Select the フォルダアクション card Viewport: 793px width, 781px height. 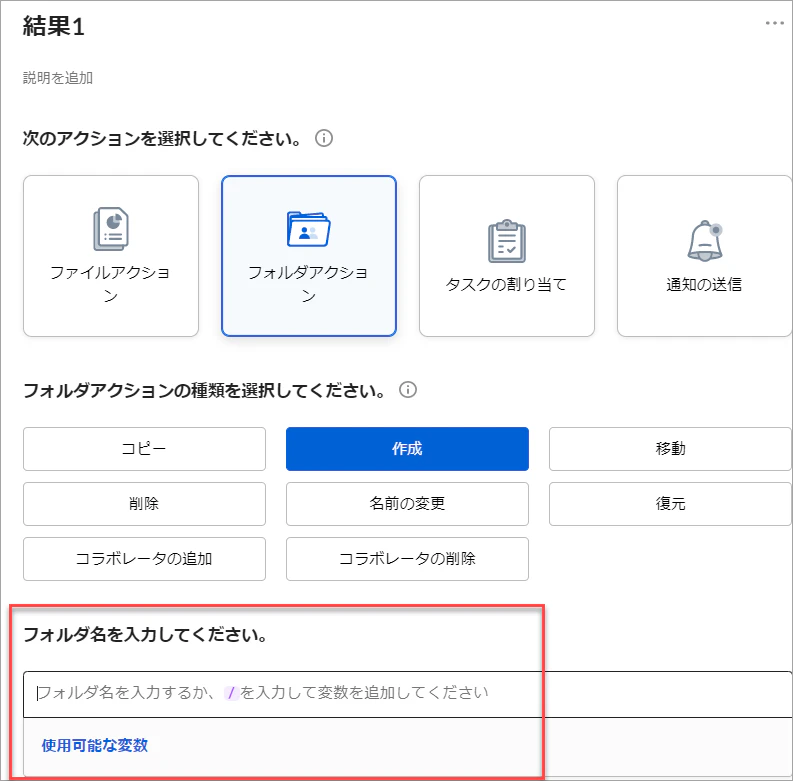(x=309, y=256)
